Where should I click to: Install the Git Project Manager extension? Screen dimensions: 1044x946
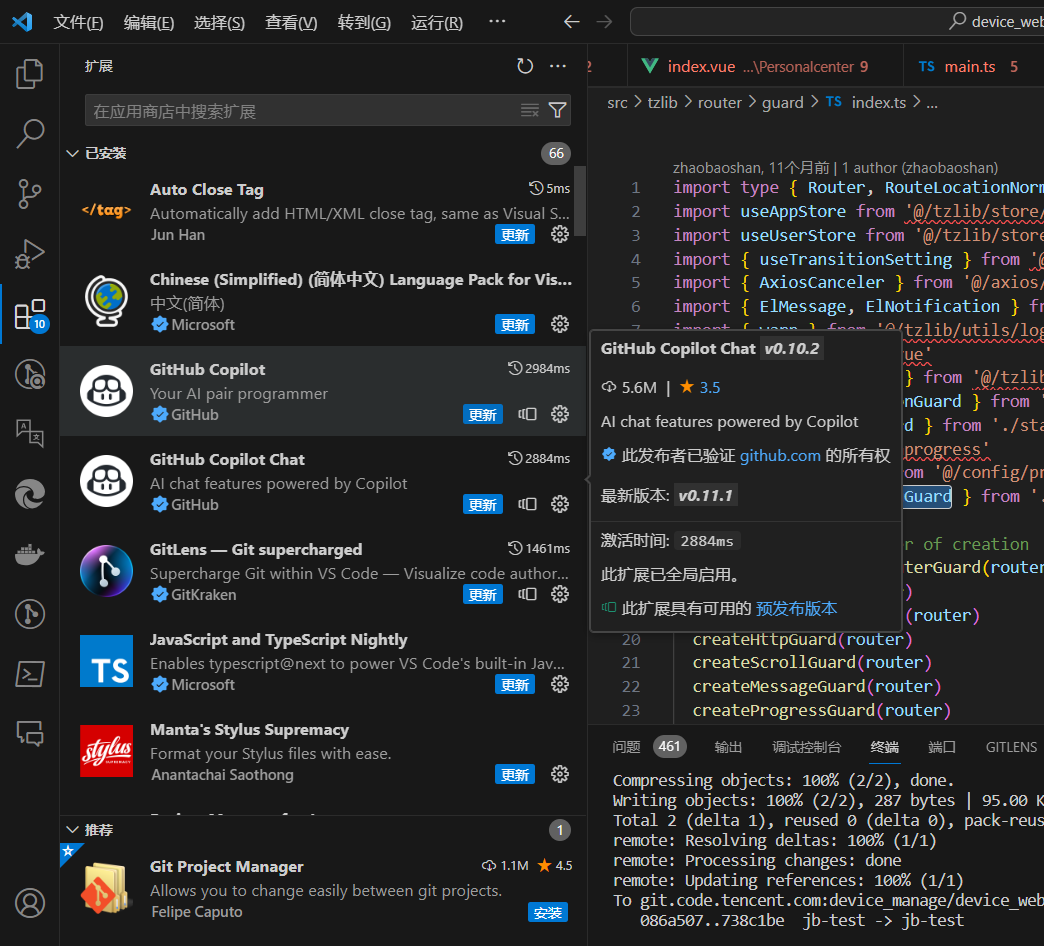point(548,913)
